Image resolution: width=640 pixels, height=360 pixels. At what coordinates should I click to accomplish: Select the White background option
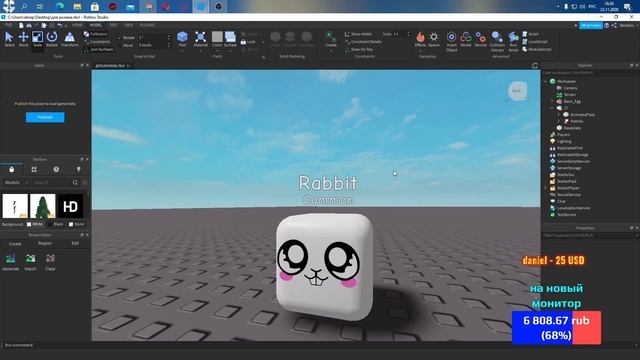pos(34,224)
